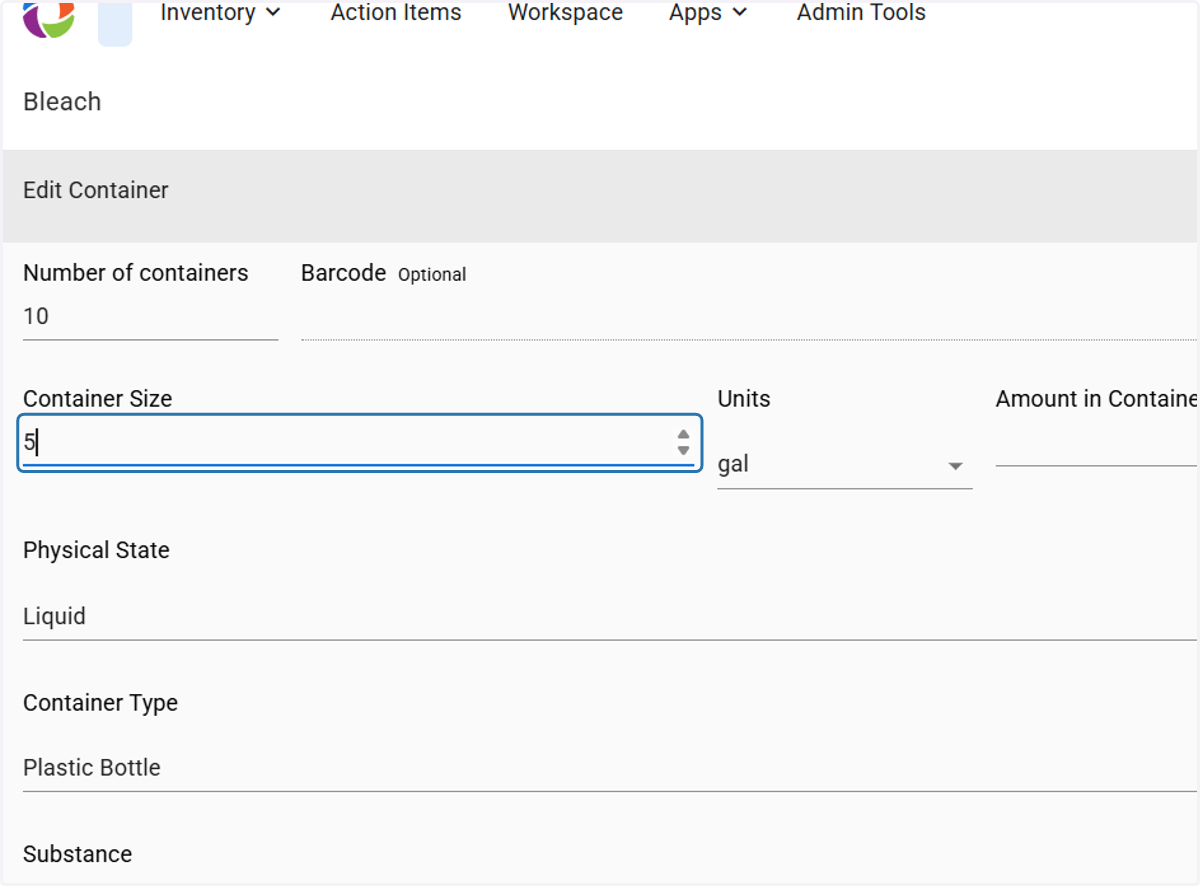Click the light blue square beside logo

(115, 24)
